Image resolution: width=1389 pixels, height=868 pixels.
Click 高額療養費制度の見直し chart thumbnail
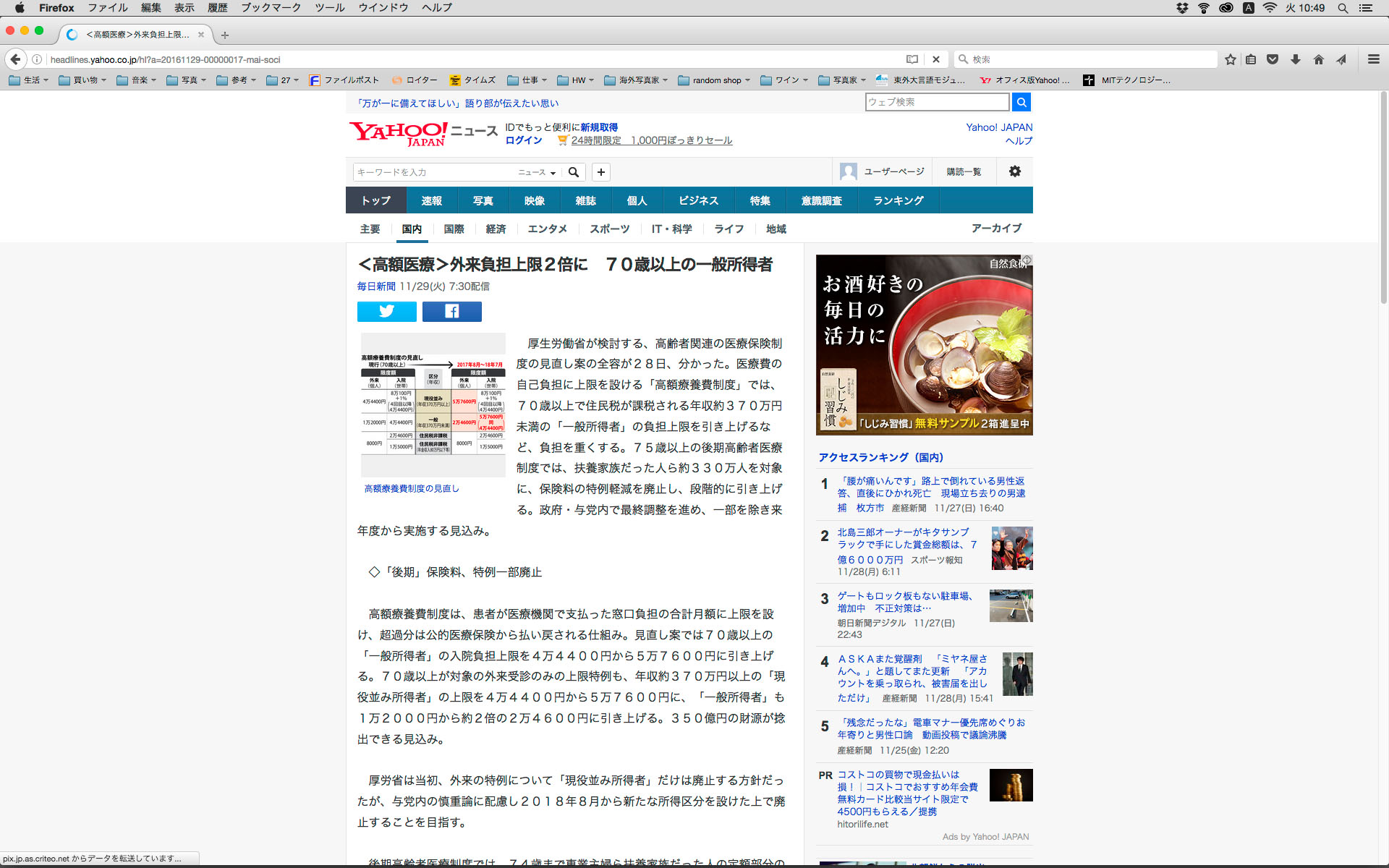pyautogui.click(x=433, y=405)
